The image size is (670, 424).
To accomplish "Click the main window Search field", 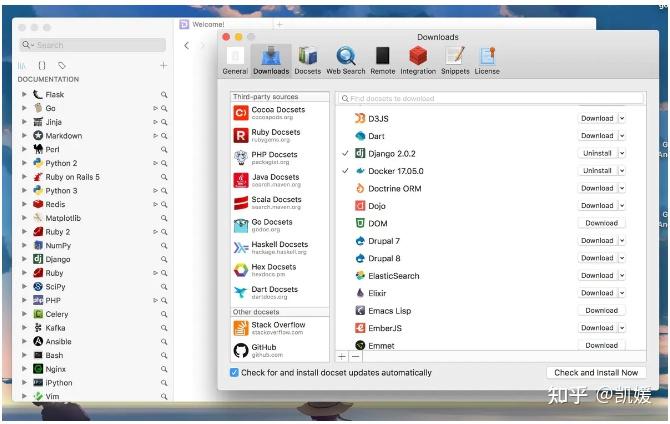I will (92, 45).
